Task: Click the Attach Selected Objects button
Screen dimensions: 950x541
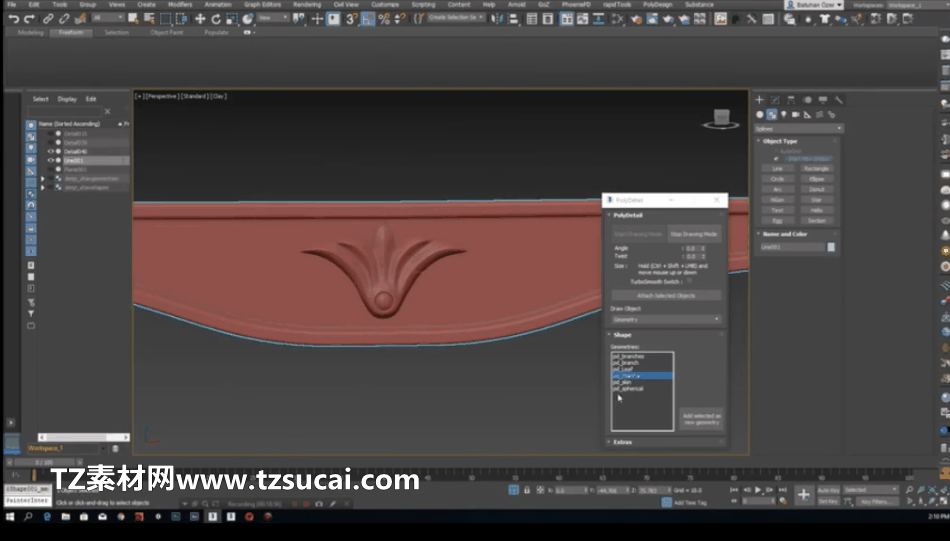Action: coord(666,296)
